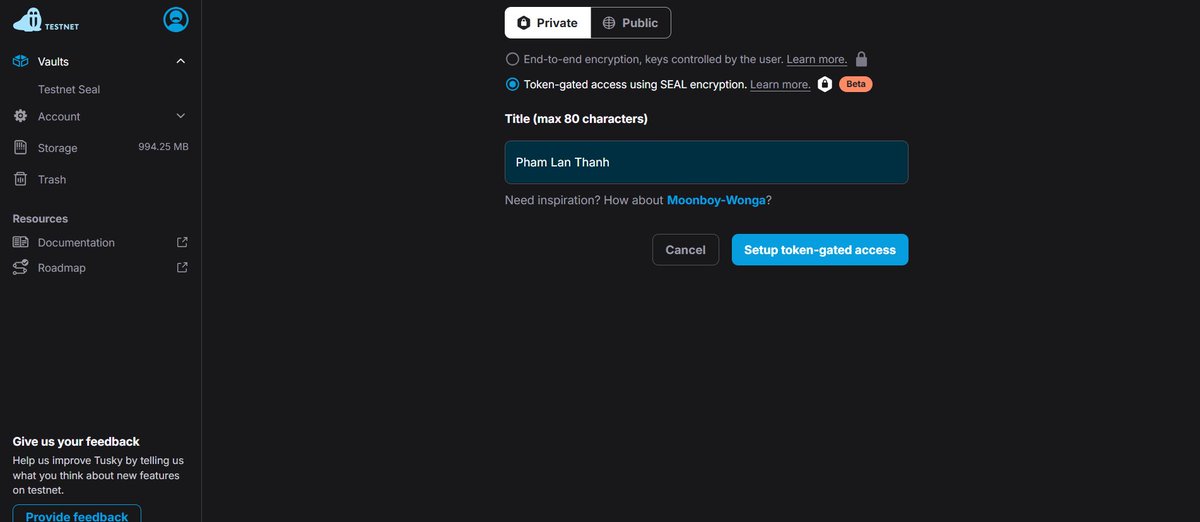Viewport: 1200px width, 522px height.
Task: Click Learn more for end-to-end encryption
Action: pyautogui.click(x=817, y=59)
